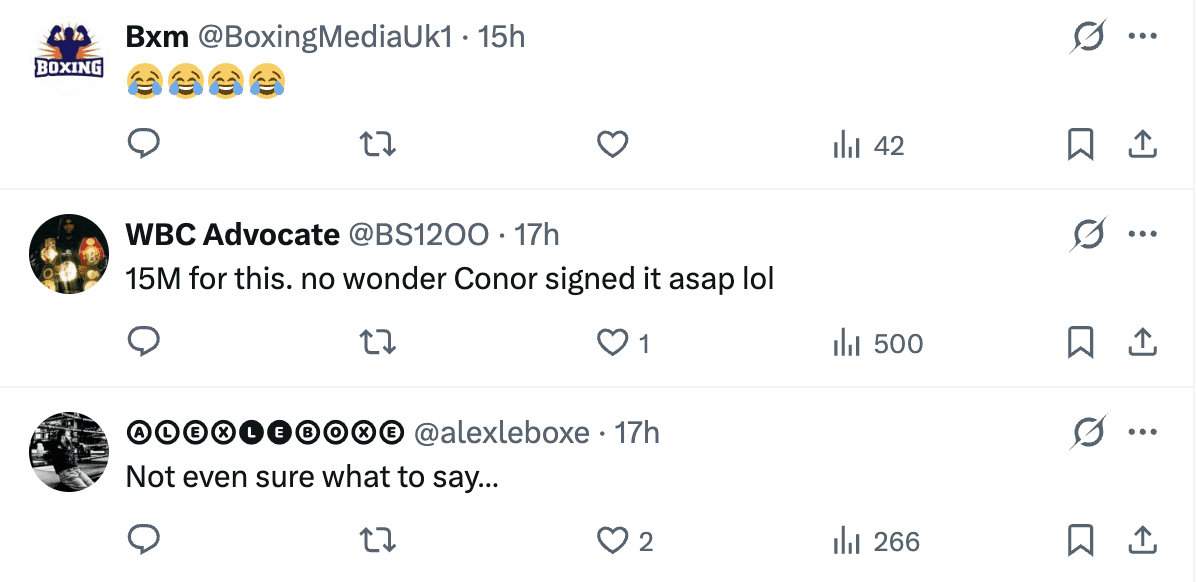Click Grok icon on Bxm tweet
Screen dimensions: 1196x582
[1087, 37]
